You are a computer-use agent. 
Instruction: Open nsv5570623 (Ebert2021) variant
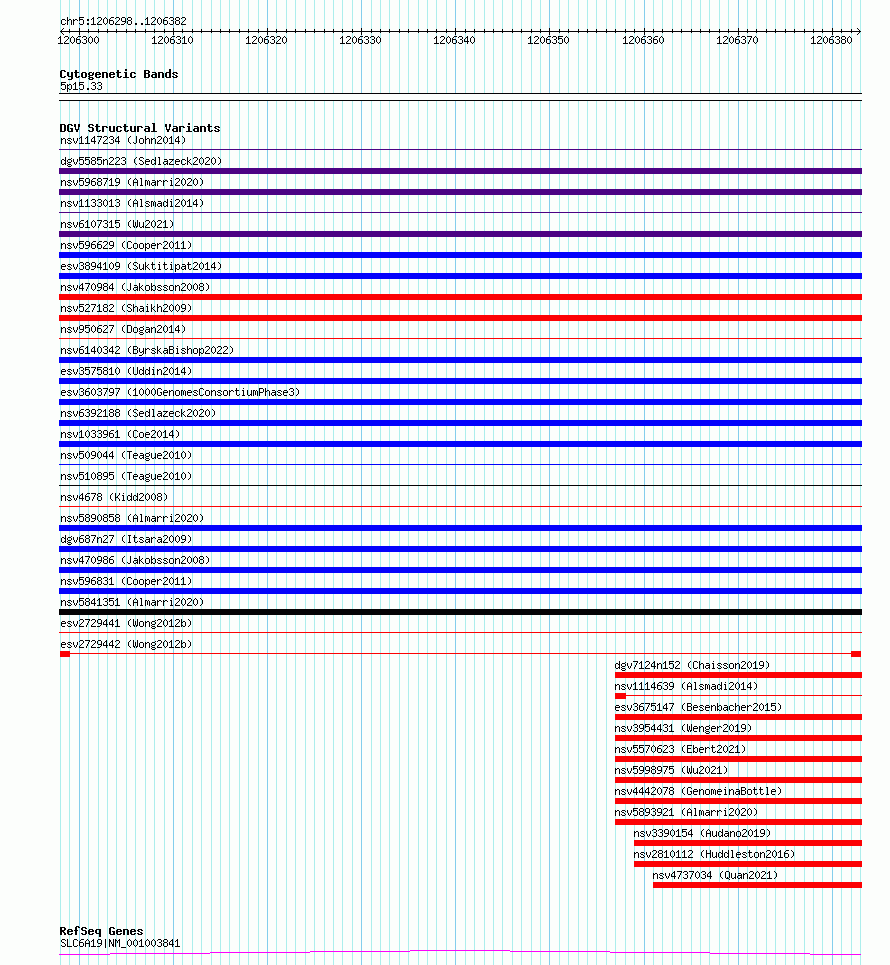[680, 749]
